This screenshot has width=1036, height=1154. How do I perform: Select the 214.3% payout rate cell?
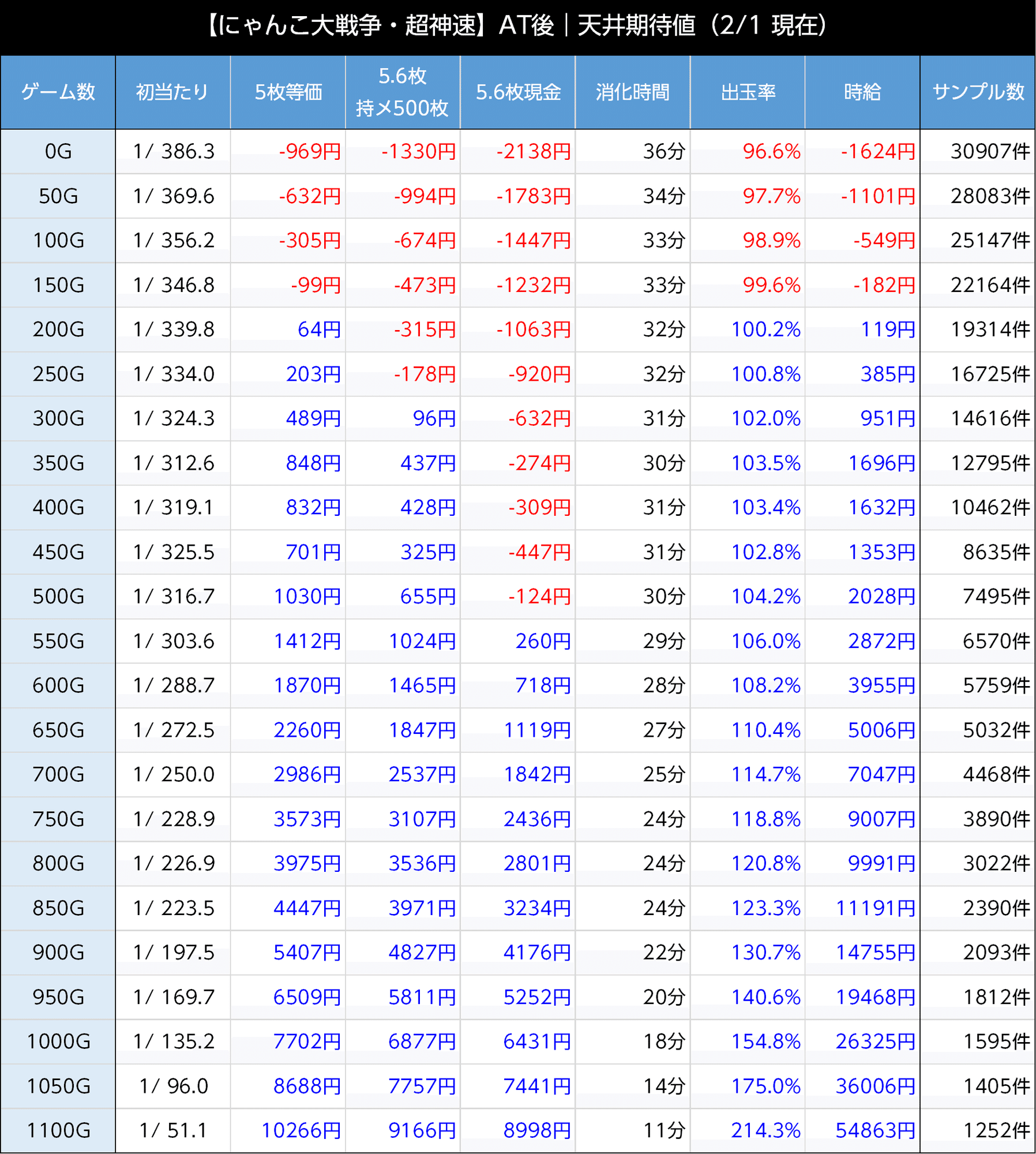click(765, 1130)
